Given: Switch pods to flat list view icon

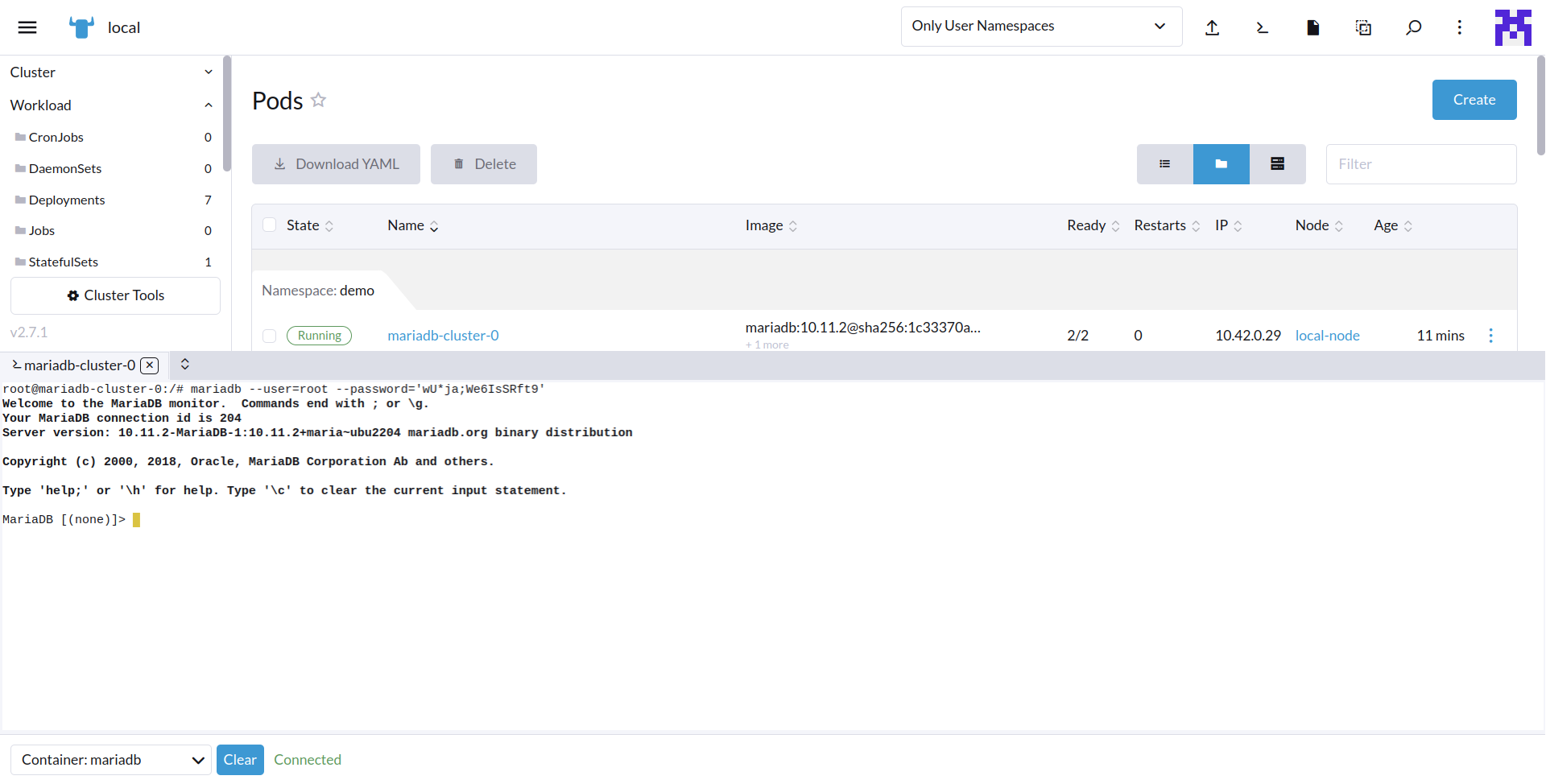Looking at the screenshot, I should click(1164, 163).
